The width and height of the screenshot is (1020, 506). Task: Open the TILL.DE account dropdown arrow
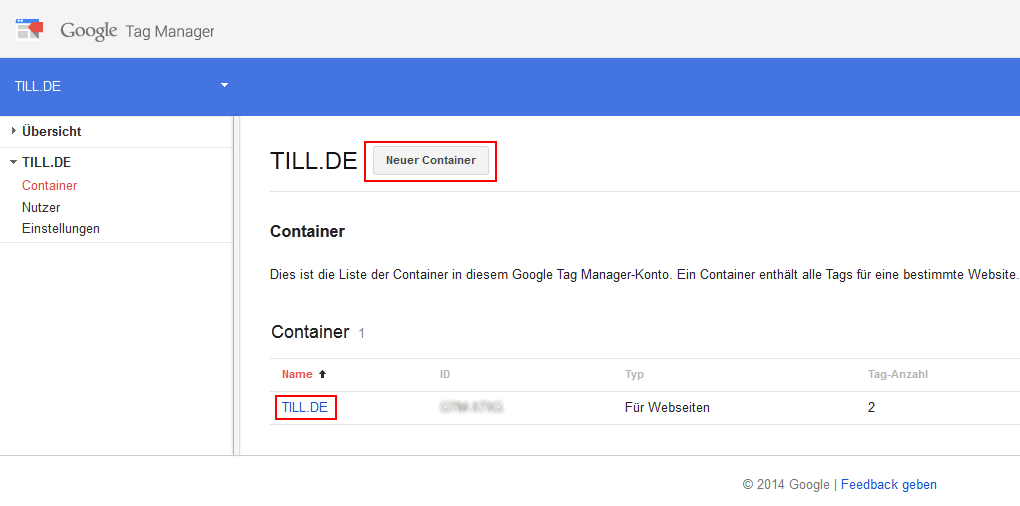pos(224,85)
